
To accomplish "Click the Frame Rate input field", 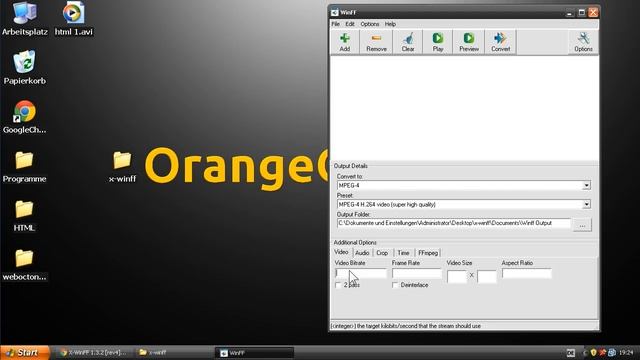I will [417, 273].
